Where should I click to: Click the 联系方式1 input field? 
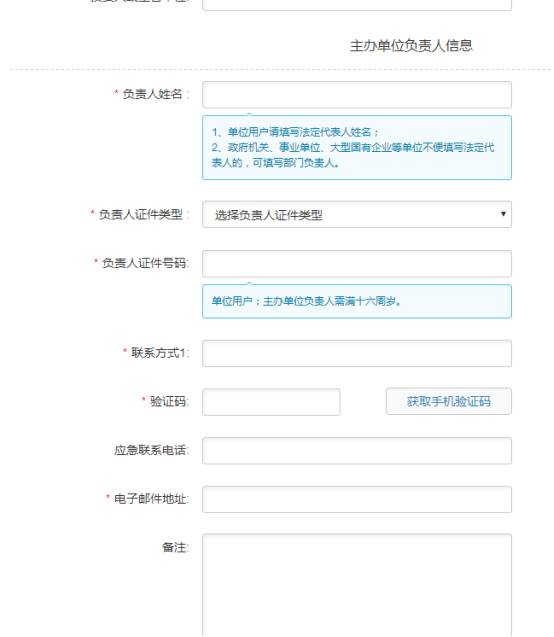tap(357, 353)
